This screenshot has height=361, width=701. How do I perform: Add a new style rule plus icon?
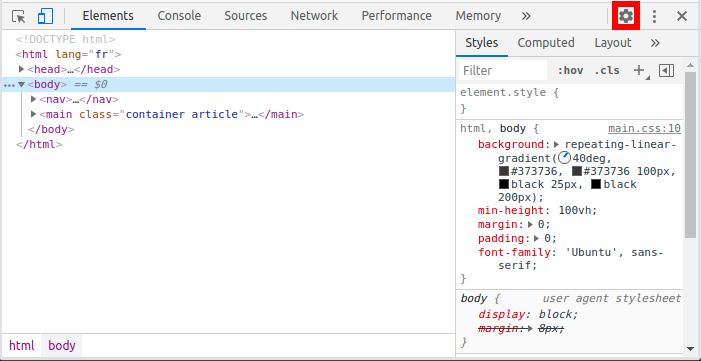[639, 70]
